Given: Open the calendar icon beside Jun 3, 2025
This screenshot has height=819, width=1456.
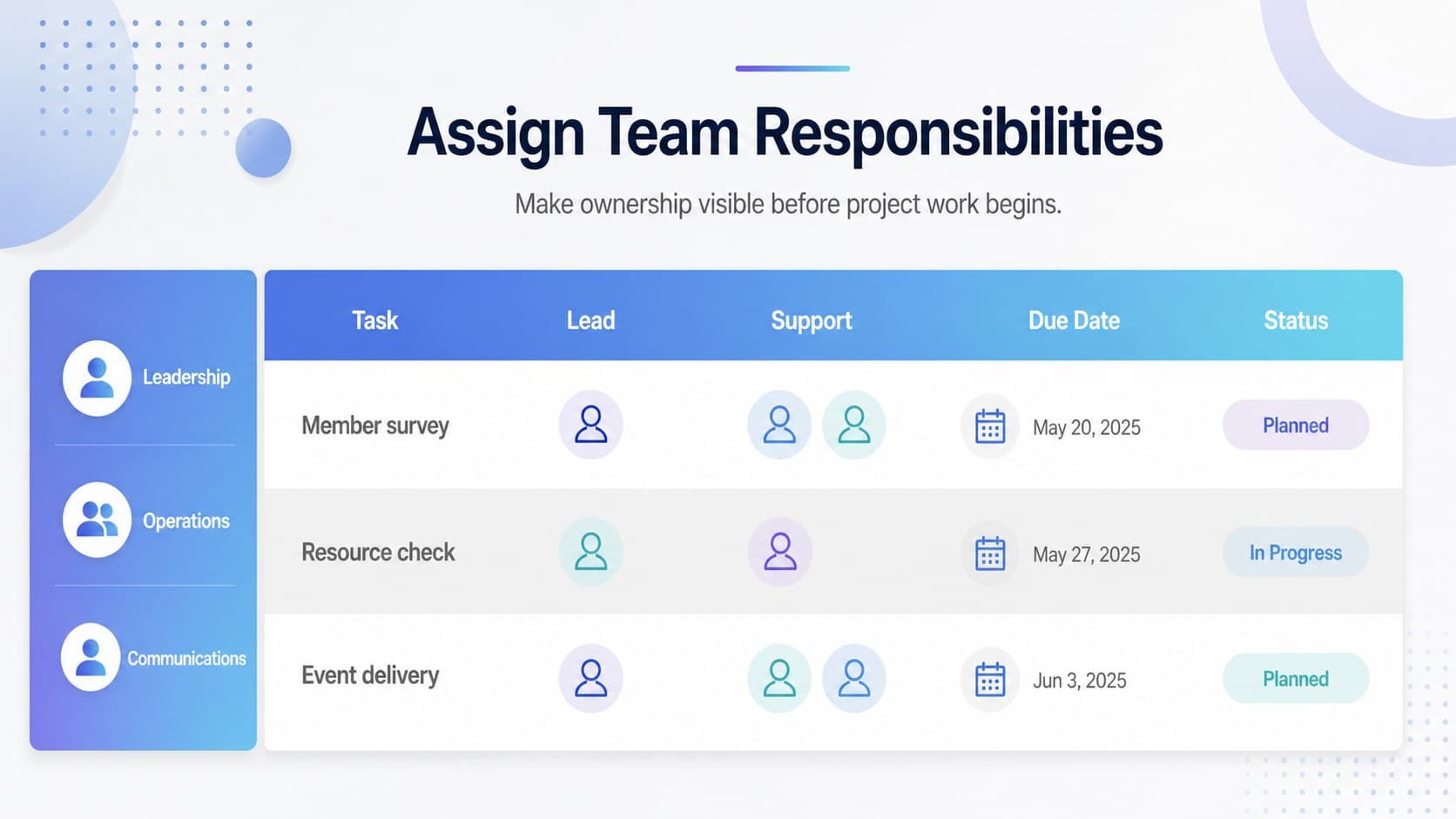Looking at the screenshot, I should [990, 680].
